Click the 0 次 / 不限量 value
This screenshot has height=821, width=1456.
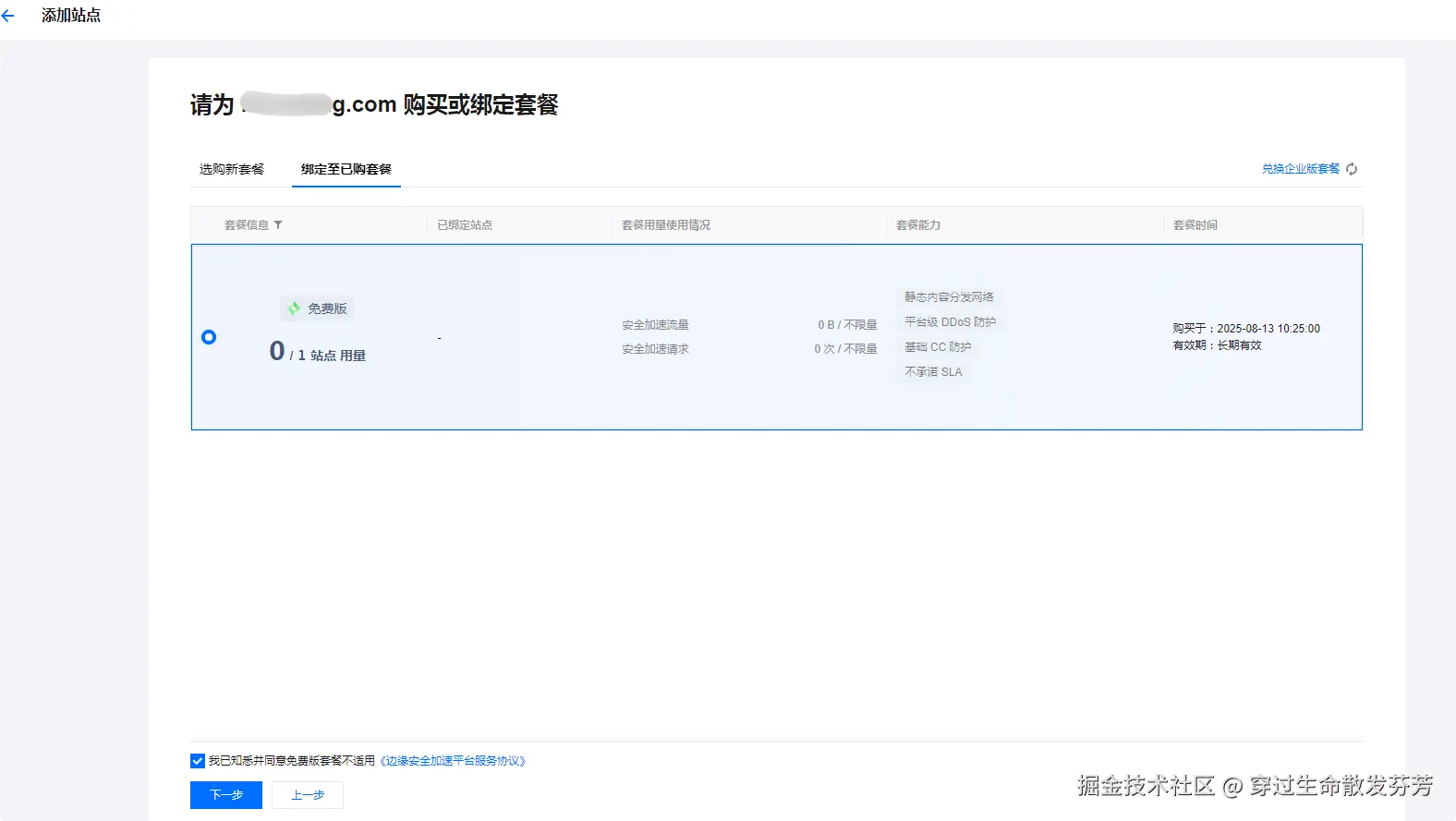tap(845, 349)
